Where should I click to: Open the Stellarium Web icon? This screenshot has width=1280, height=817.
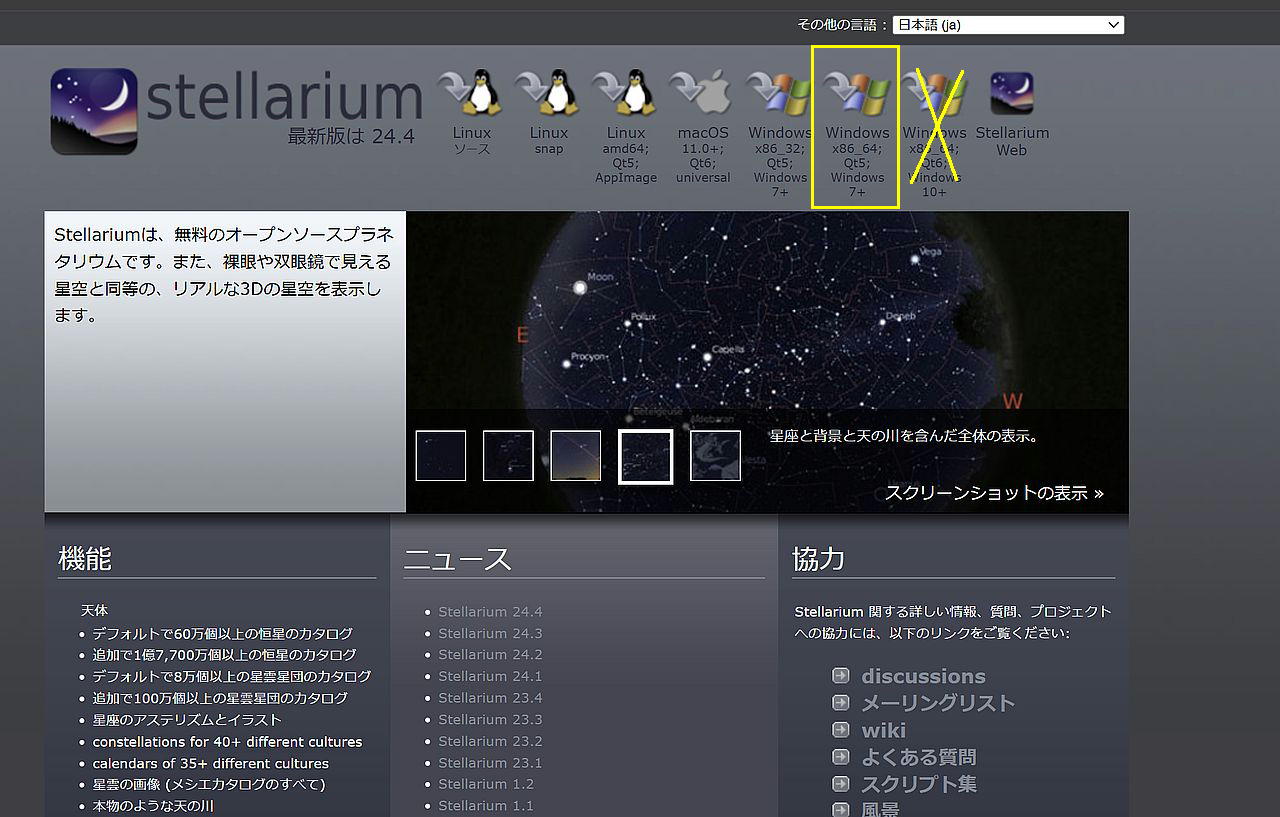pos(1012,95)
